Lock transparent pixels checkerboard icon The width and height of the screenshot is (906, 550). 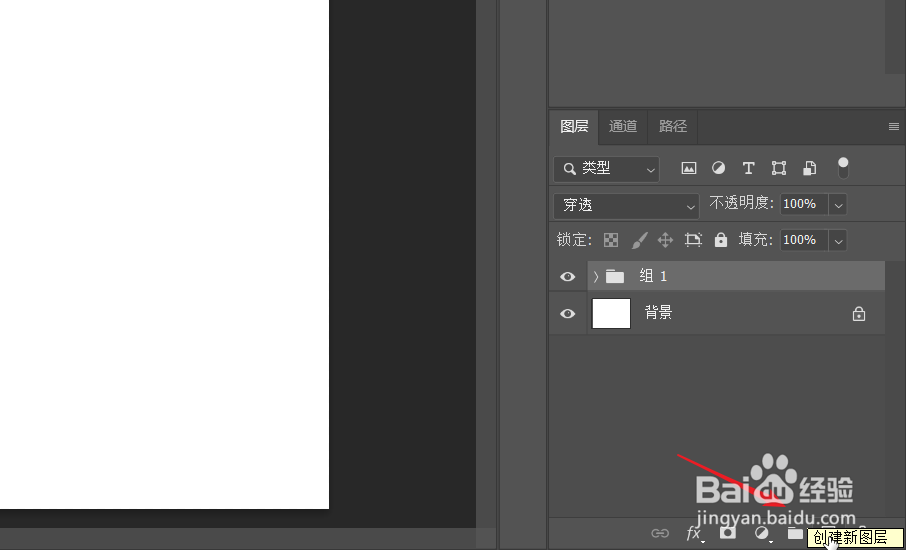coord(611,240)
